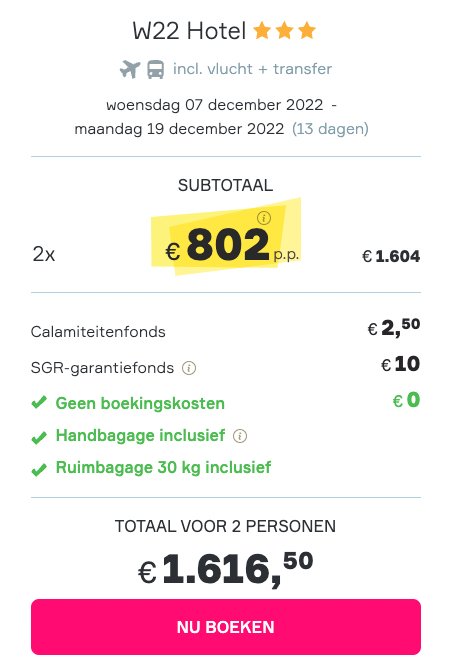Click the Ruimbagage 30 kg inclusief label
The image size is (453, 666).
pyautogui.click(x=163, y=468)
